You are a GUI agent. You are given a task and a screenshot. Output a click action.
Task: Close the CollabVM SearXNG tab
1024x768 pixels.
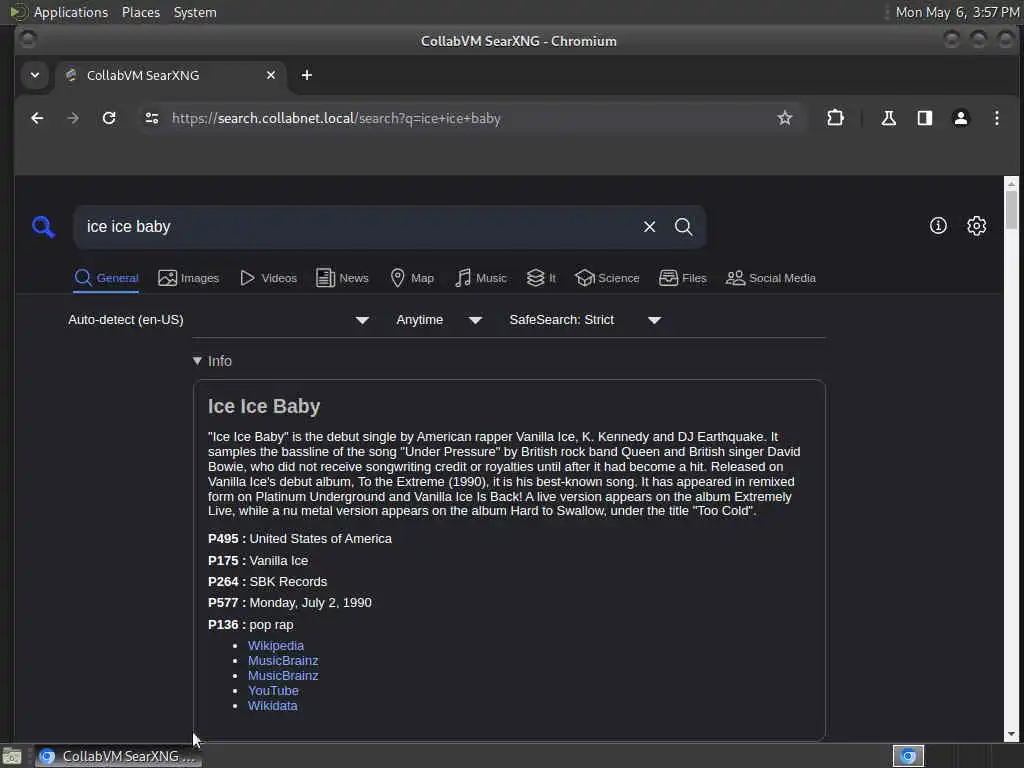pyautogui.click(x=271, y=75)
